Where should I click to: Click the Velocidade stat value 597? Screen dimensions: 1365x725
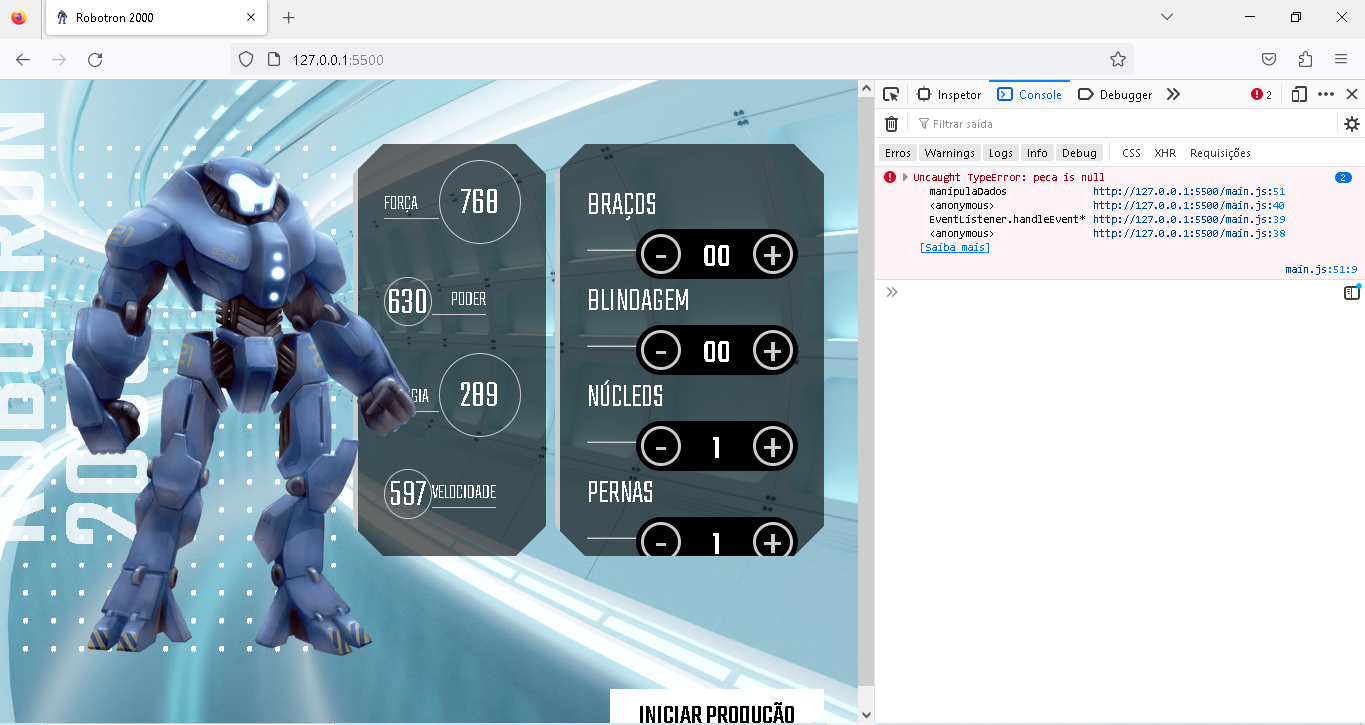click(x=408, y=494)
